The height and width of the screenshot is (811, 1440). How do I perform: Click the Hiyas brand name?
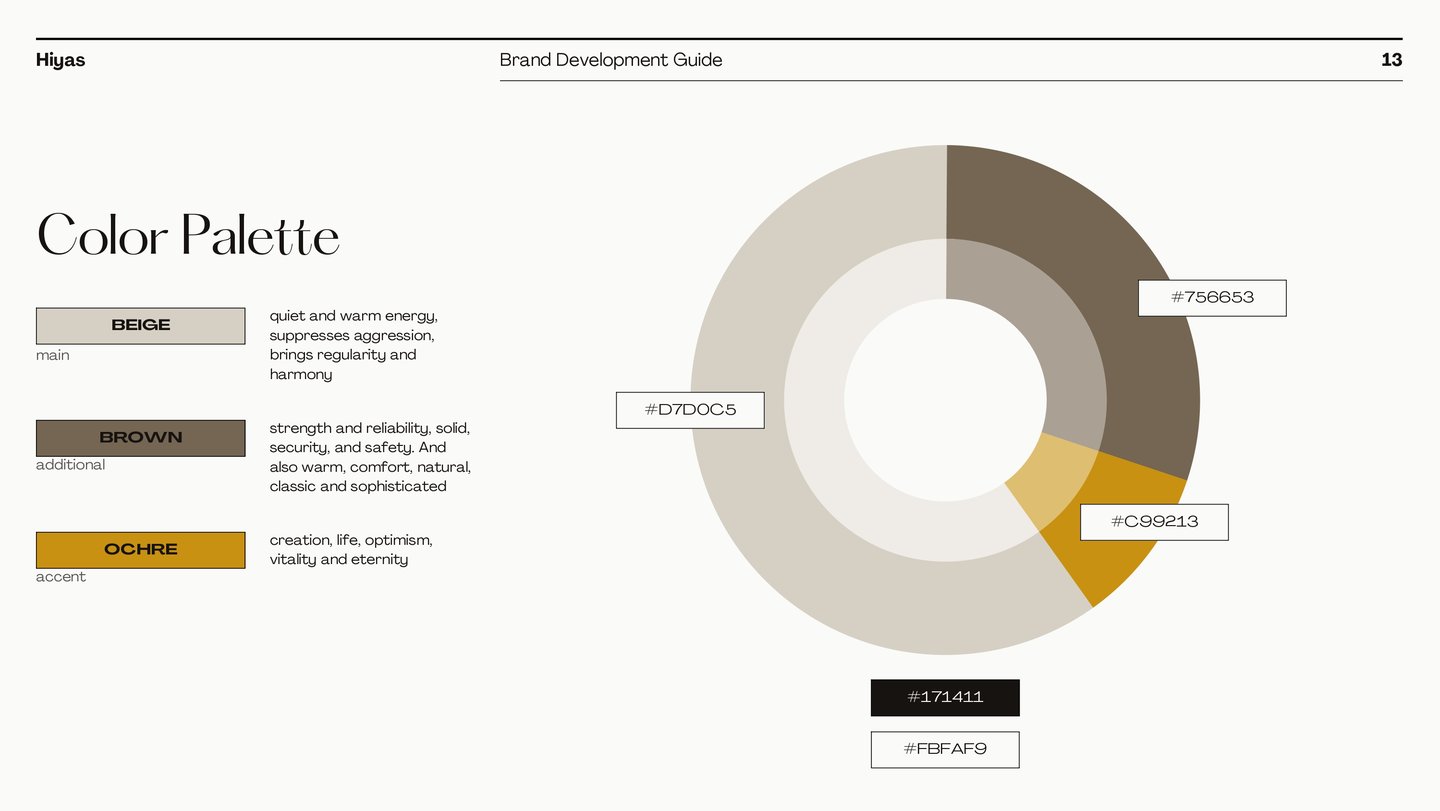click(60, 60)
